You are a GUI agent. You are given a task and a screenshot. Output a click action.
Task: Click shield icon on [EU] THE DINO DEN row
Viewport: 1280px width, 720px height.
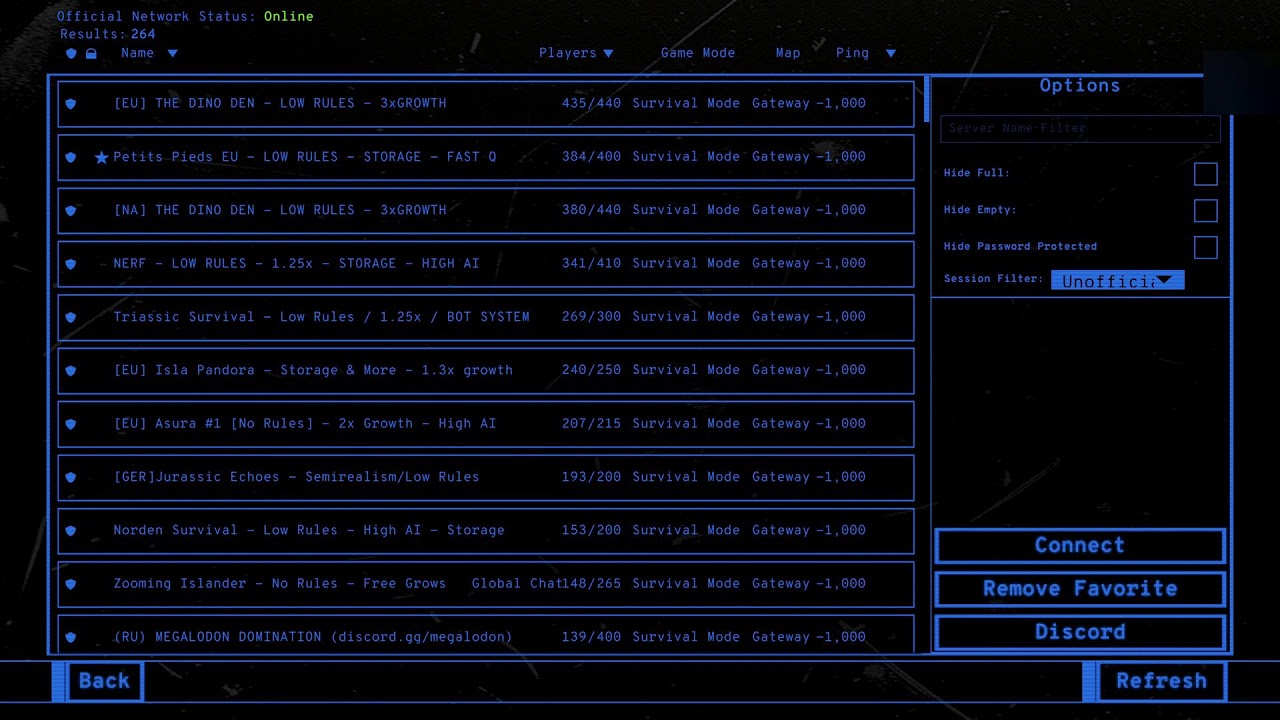tap(70, 103)
